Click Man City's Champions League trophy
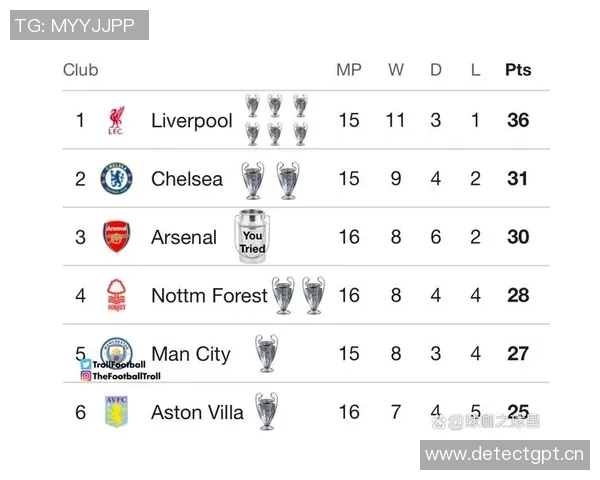This screenshot has width=600, height=480. pos(266,353)
